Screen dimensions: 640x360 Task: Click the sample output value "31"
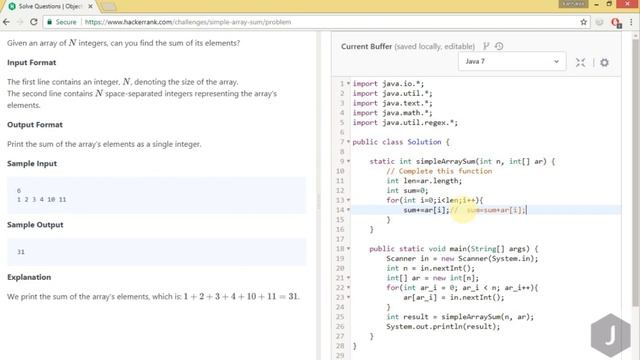click(x=21, y=252)
